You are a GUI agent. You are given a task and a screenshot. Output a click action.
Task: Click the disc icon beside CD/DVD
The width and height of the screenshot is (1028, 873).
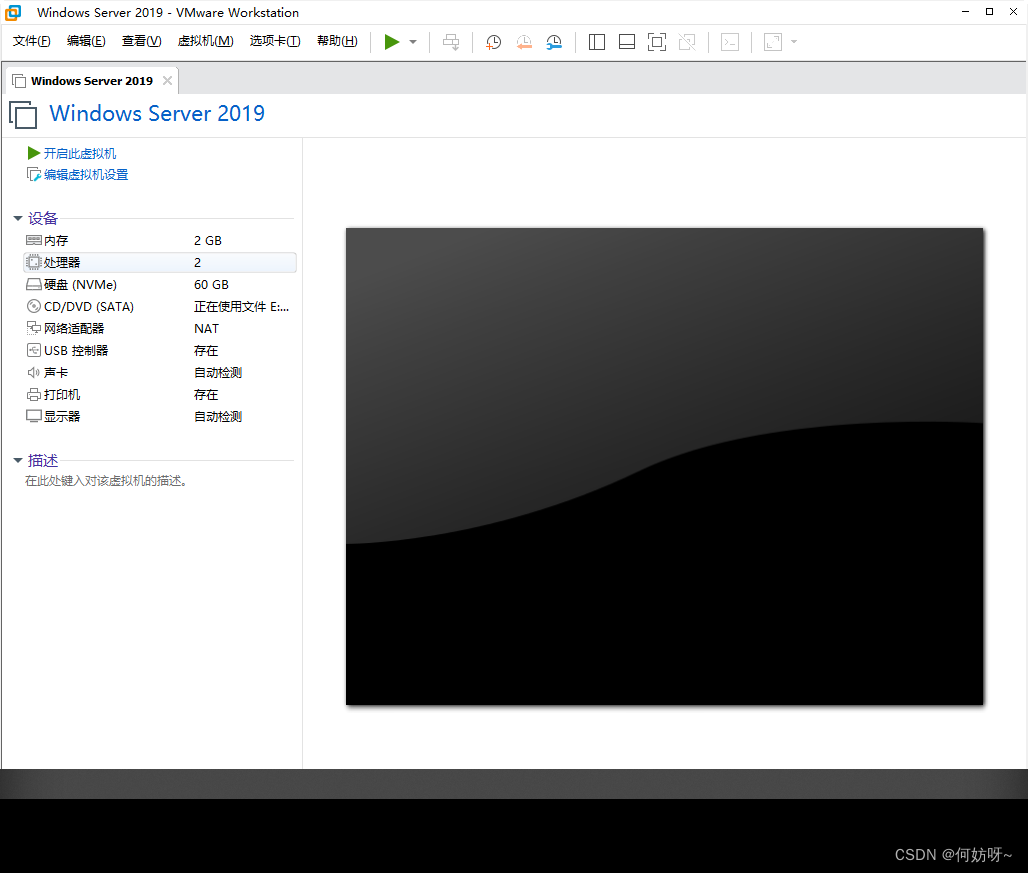(33, 306)
